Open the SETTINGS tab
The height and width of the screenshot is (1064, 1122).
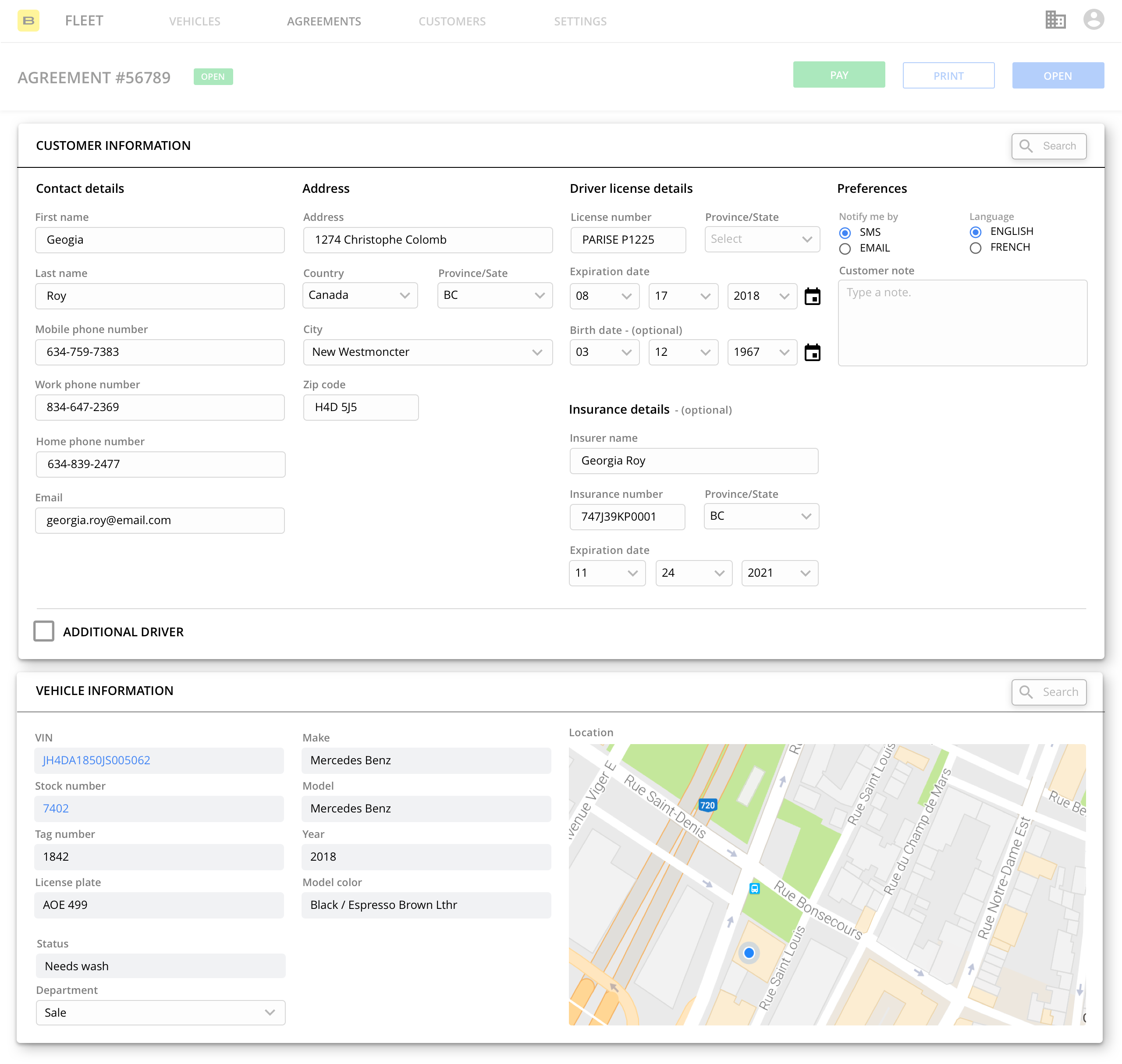580,21
